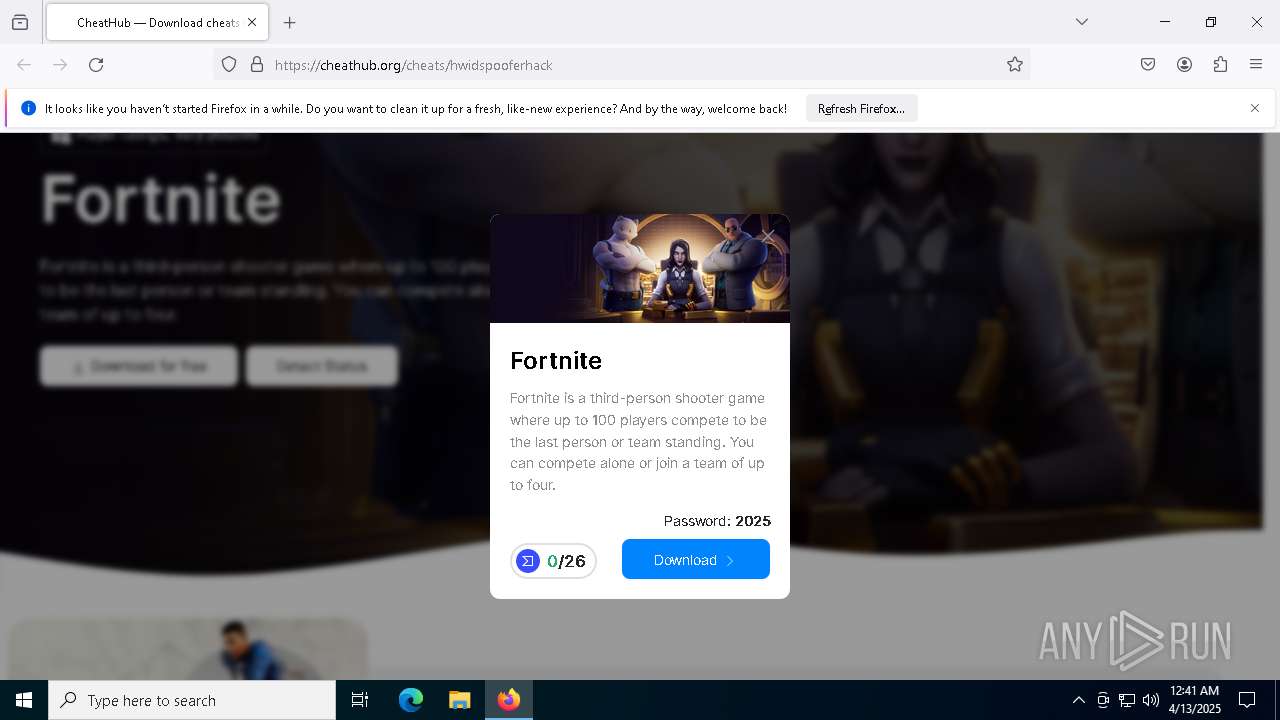Open the volume speaker tray icon
Viewport: 1280px width, 720px height.
pos(1151,700)
